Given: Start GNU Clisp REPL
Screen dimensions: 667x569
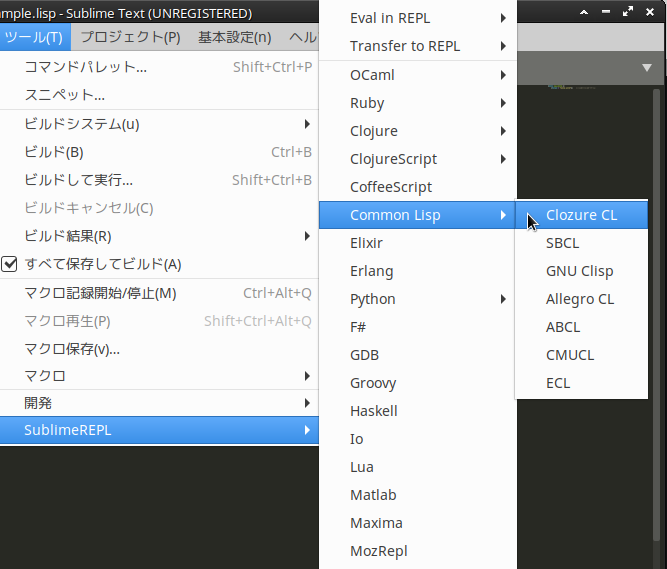Looking at the screenshot, I should (581, 271).
